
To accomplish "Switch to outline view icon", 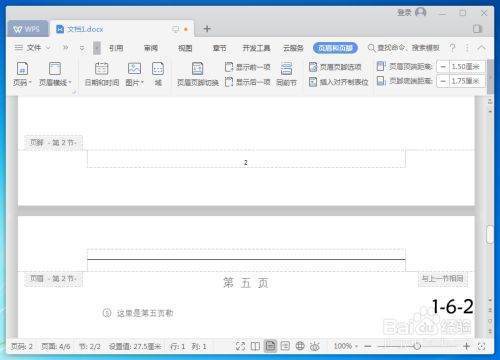I will point(285,346).
